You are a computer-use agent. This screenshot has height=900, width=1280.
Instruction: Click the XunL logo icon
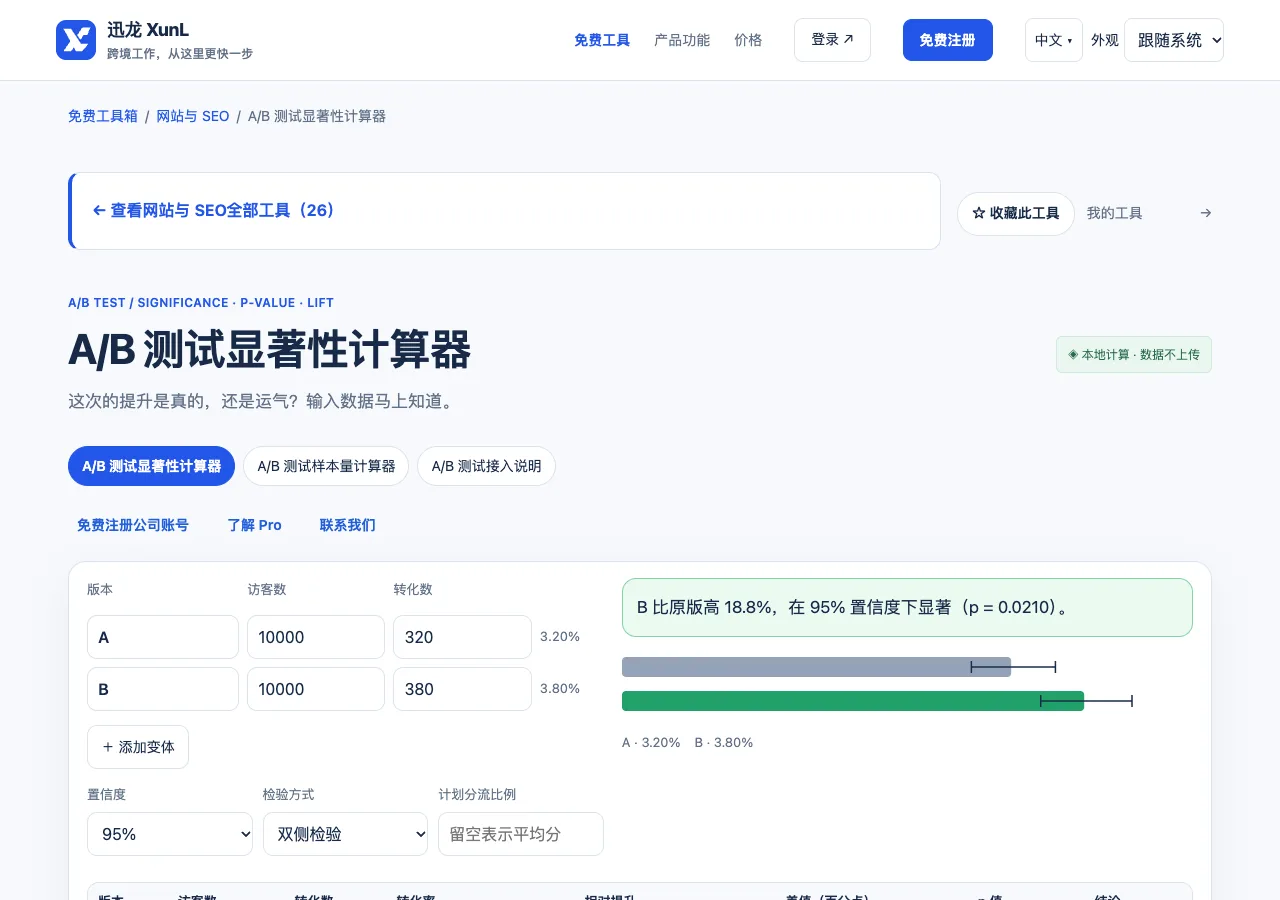[x=76, y=40]
